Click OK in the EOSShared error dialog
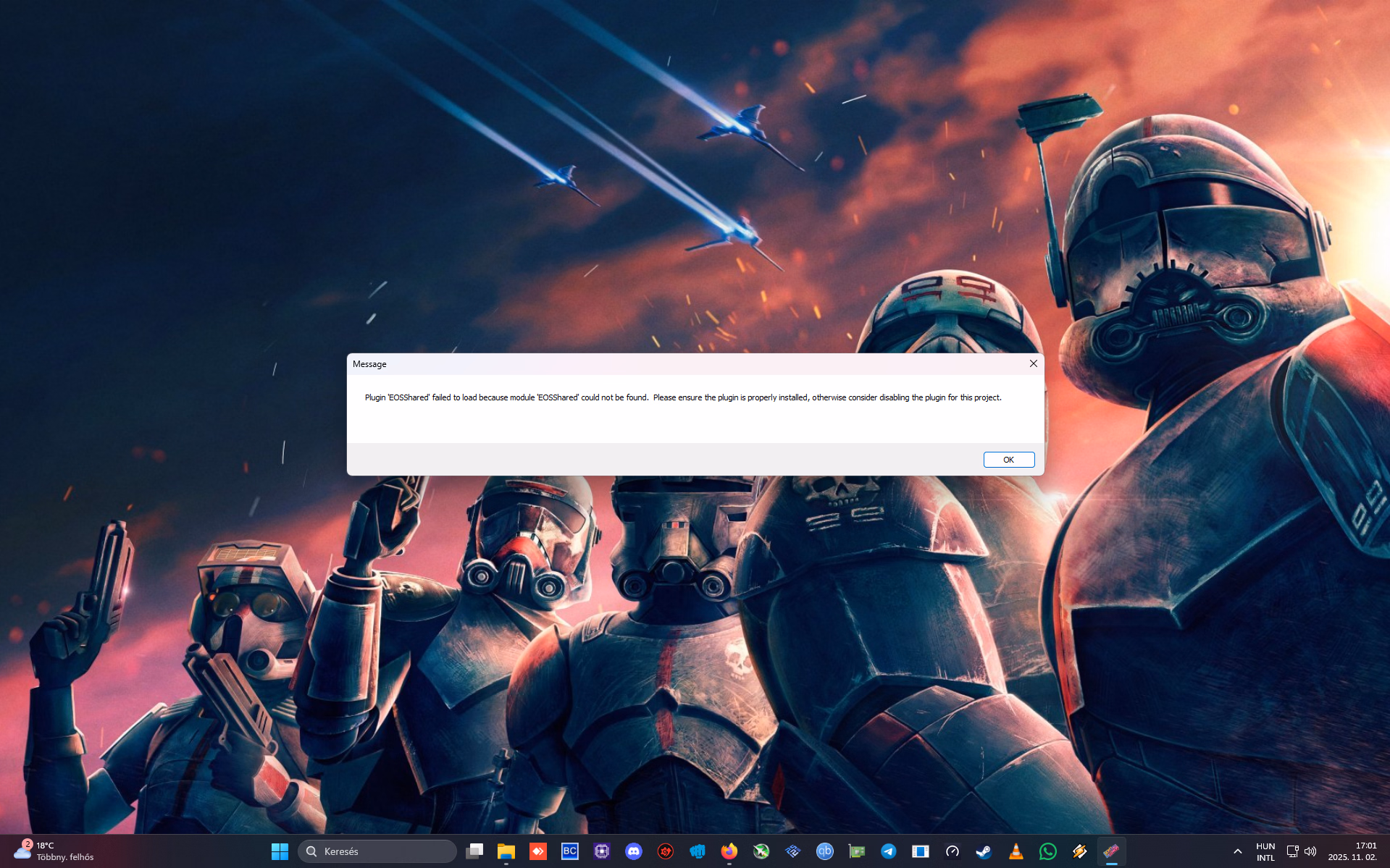Screen dimensions: 1390x868 (1008, 460)
